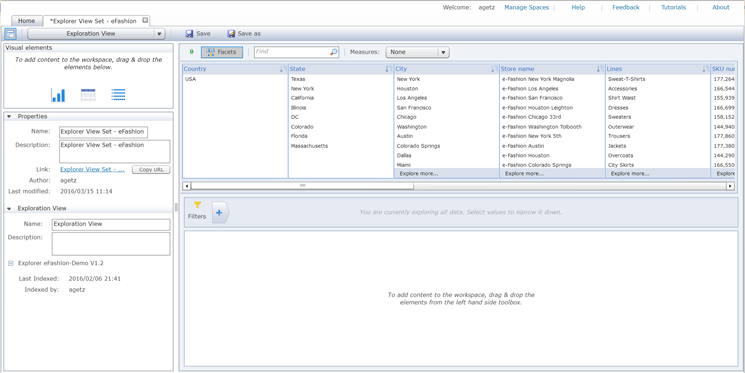Open the Explorer View Set hyperlink
The width and height of the screenshot is (745, 373).
[x=92, y=169]
